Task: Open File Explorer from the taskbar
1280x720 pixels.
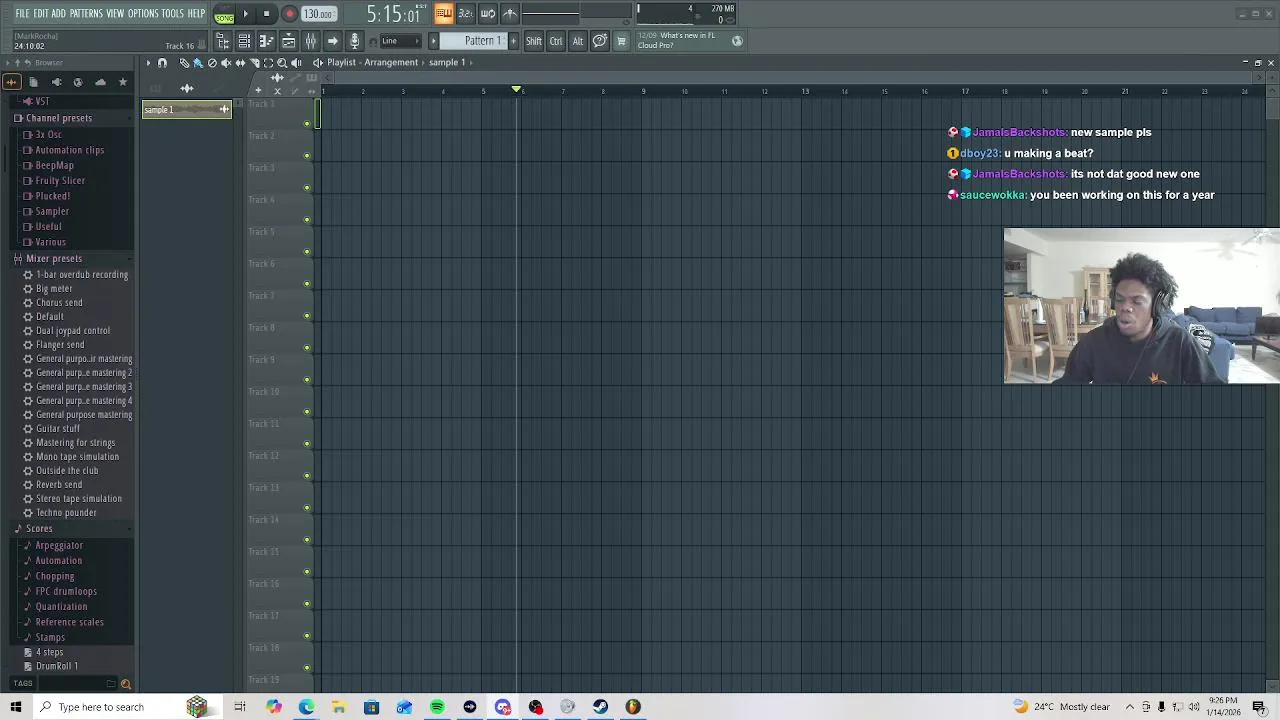Action: (x=339, y=707)
